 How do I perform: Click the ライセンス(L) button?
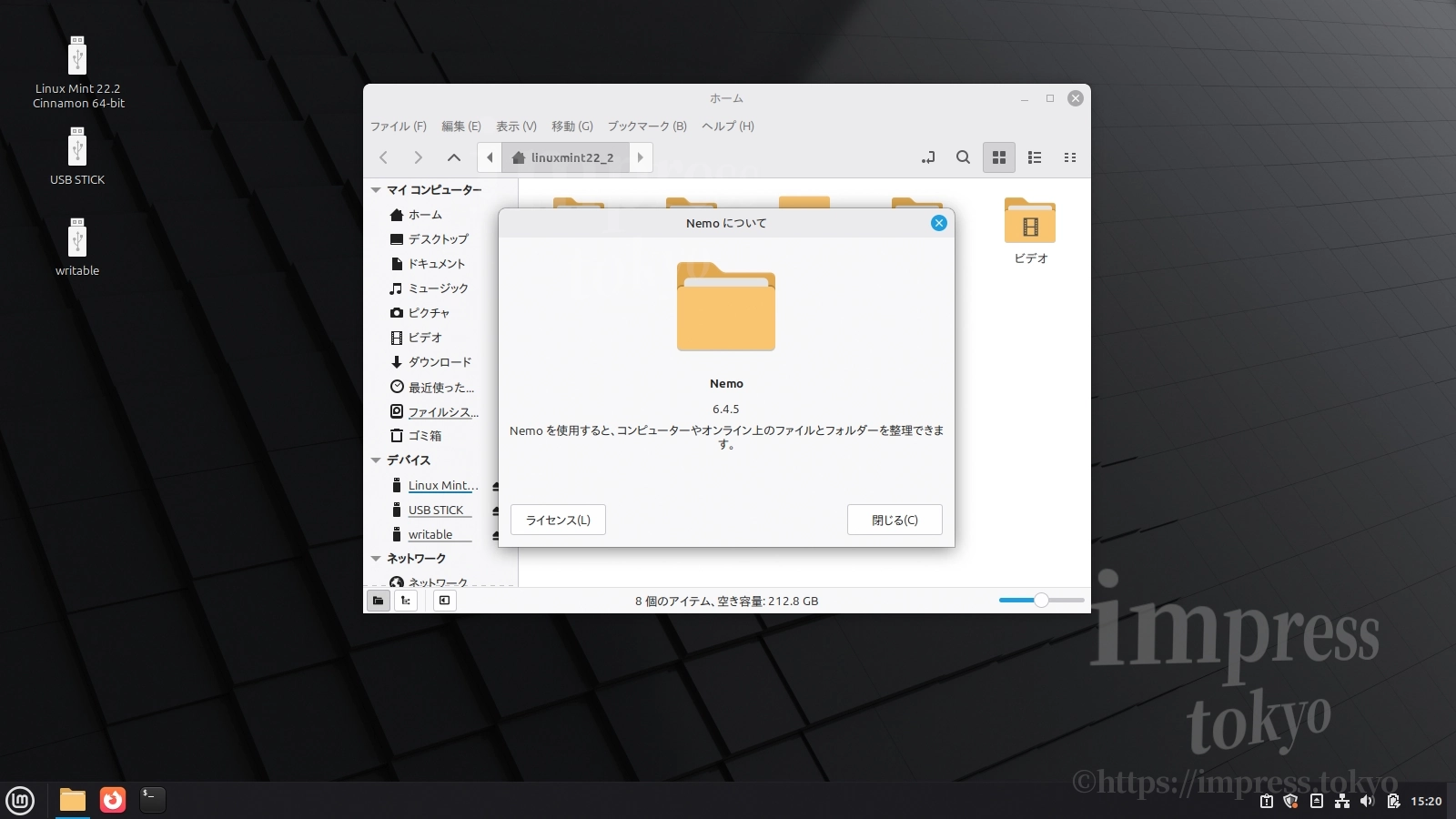[558, 520]
